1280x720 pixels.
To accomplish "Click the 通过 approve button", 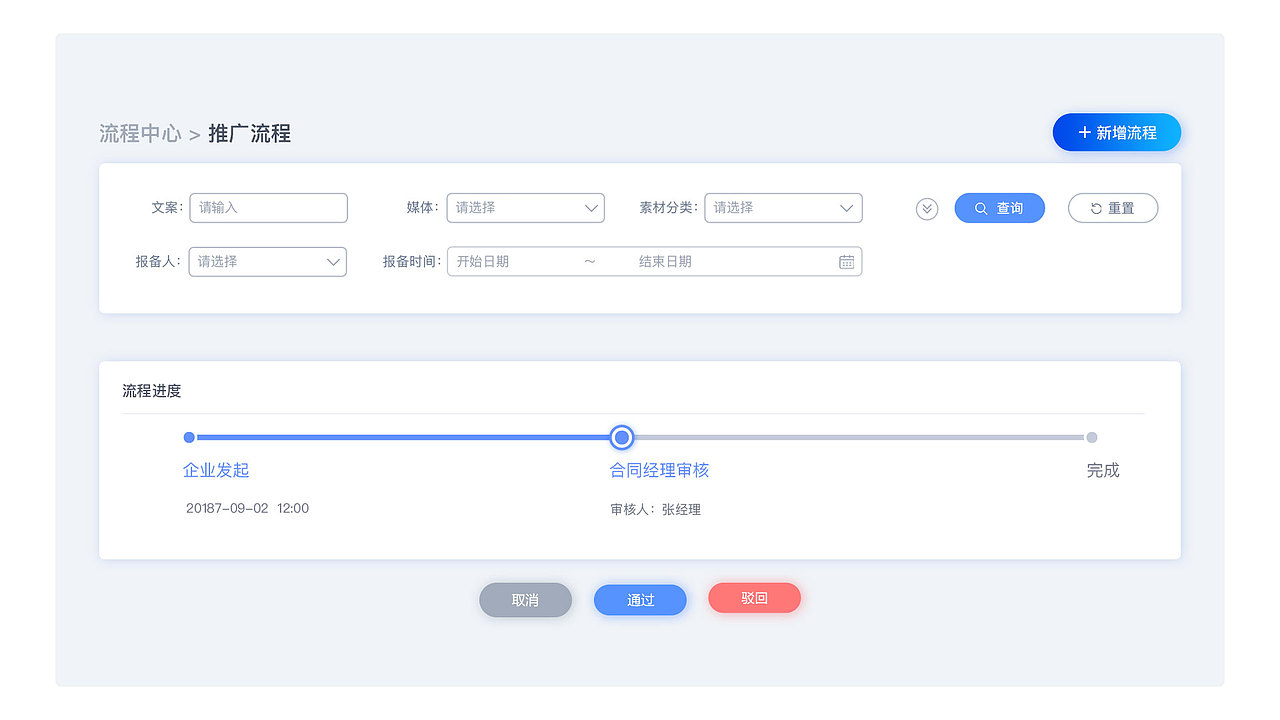I will [640, 599].
